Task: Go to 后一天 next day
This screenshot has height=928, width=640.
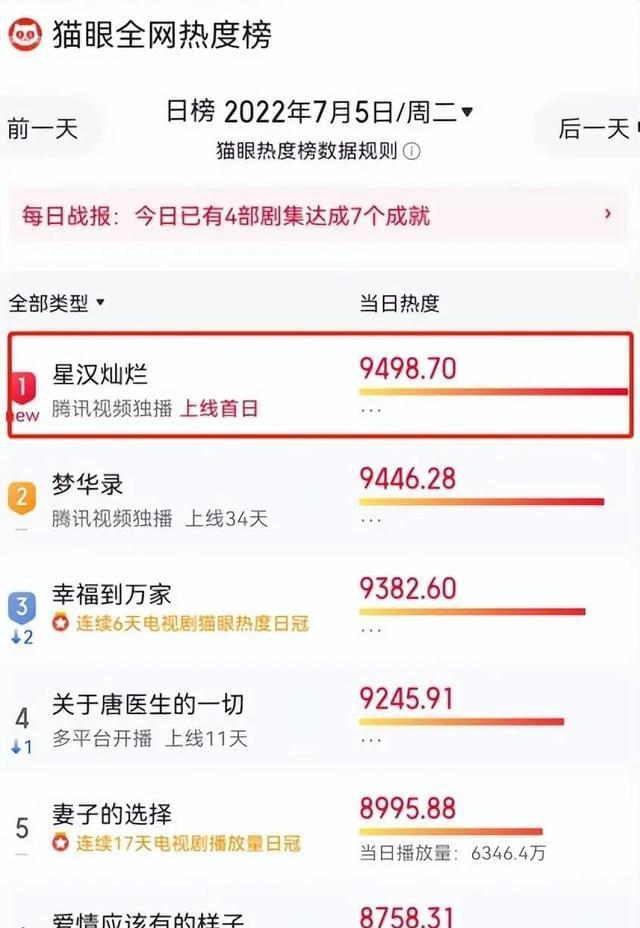Action: tap(594, 128)
